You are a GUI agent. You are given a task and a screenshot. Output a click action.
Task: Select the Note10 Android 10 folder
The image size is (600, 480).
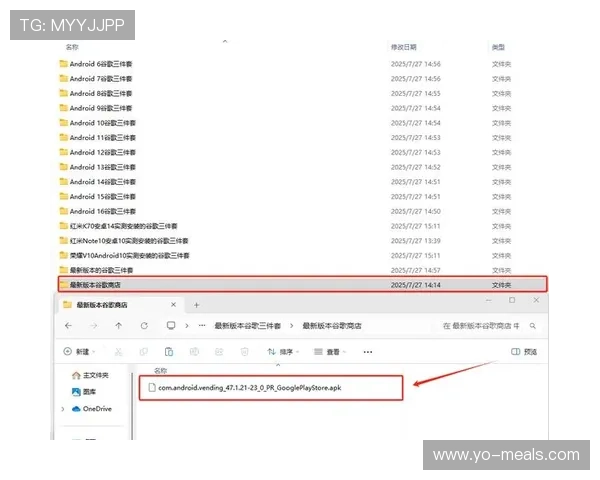coord(124,241)
